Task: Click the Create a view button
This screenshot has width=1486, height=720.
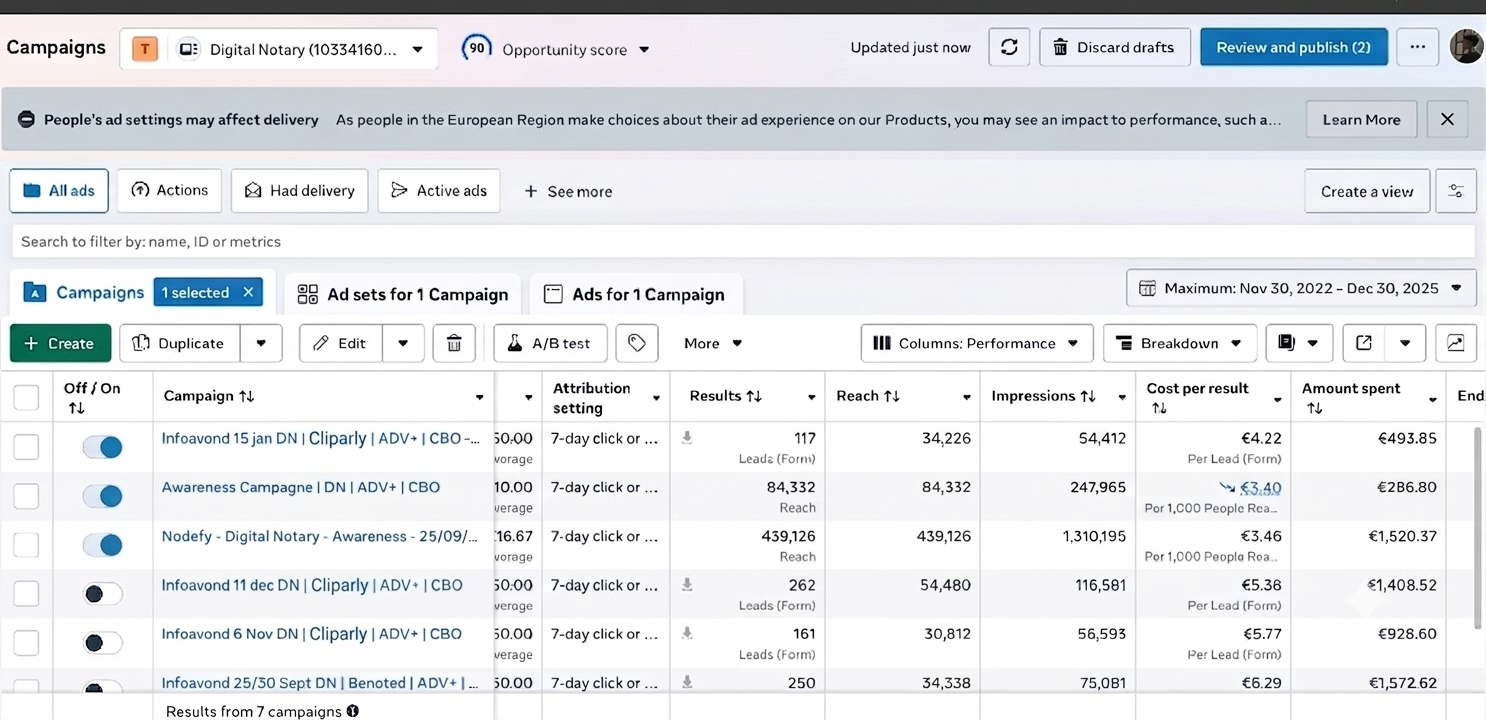Action: click(x=1366, y=191)
